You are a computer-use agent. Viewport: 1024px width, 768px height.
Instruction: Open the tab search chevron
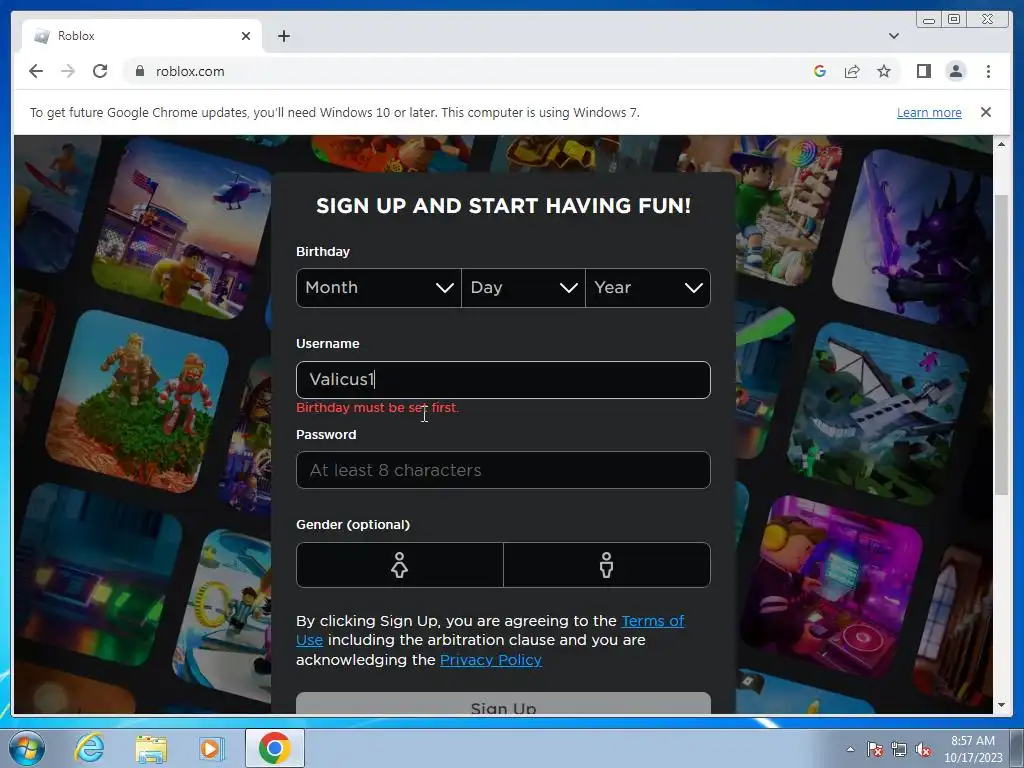click(893, 36)
